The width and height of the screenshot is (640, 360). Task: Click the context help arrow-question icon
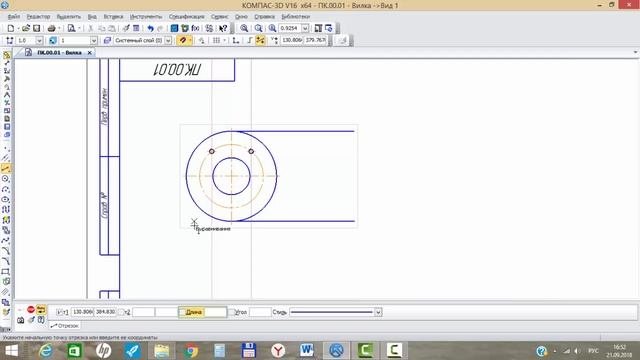[x=223, y=28]
